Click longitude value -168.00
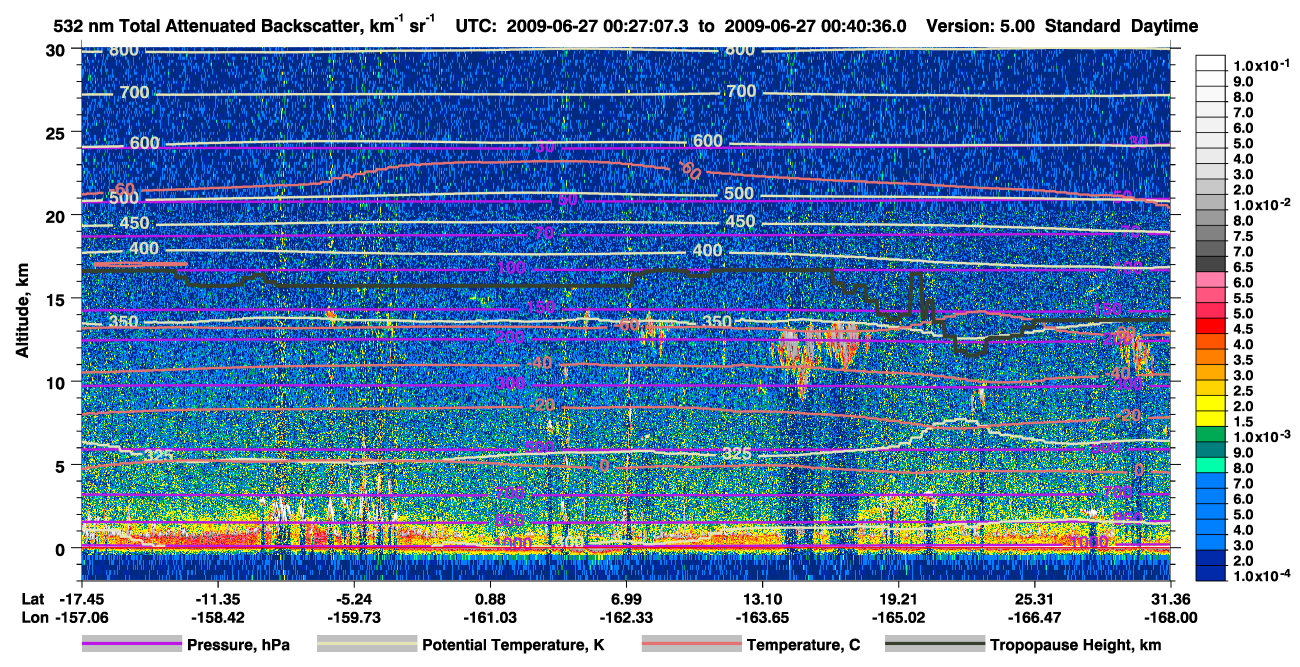The width and height of the screenshot is (1300, 667). [1170, 617]
